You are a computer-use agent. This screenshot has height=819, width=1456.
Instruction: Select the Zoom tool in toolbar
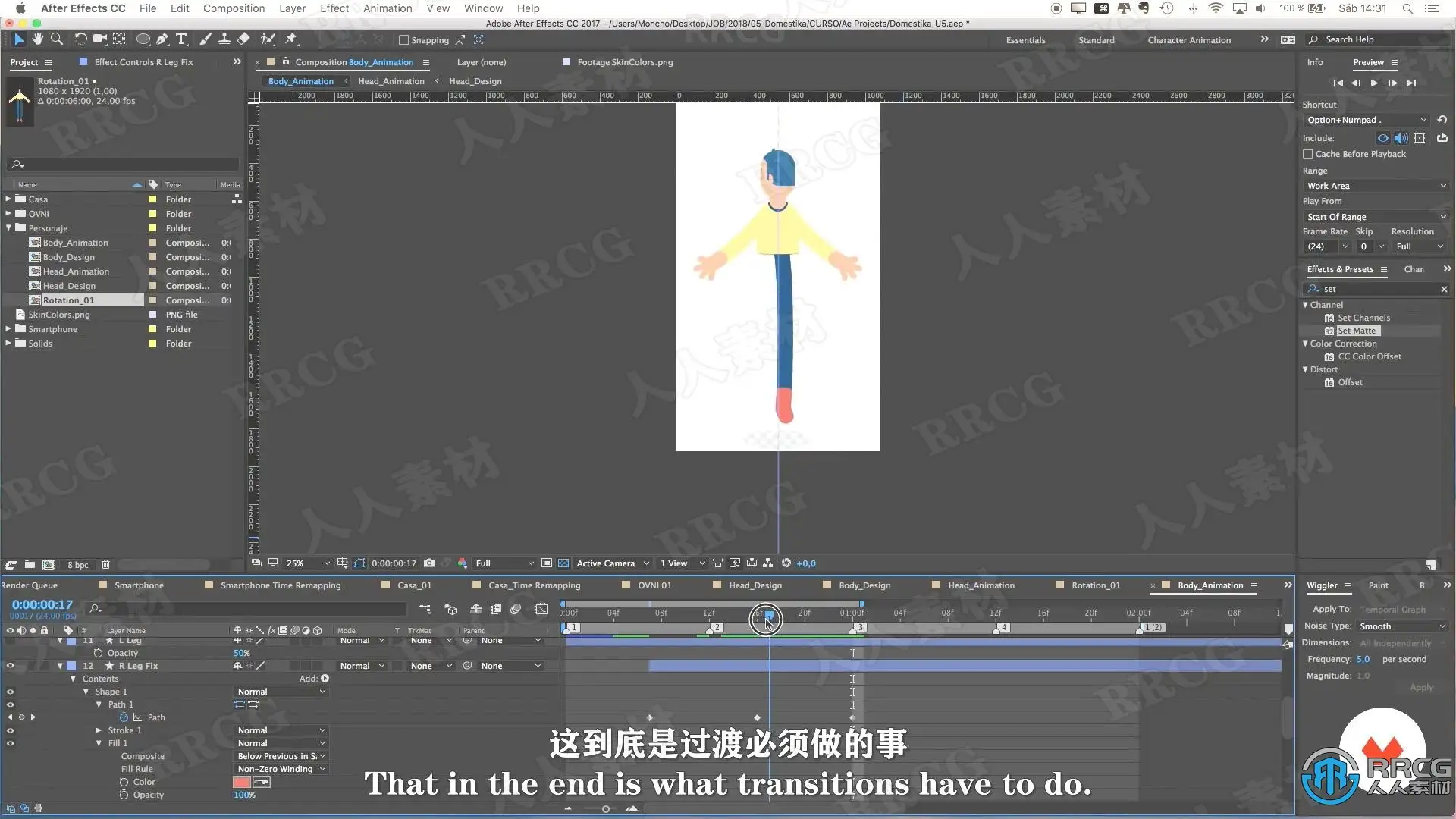pyautogui.click(x=56, y=39)
